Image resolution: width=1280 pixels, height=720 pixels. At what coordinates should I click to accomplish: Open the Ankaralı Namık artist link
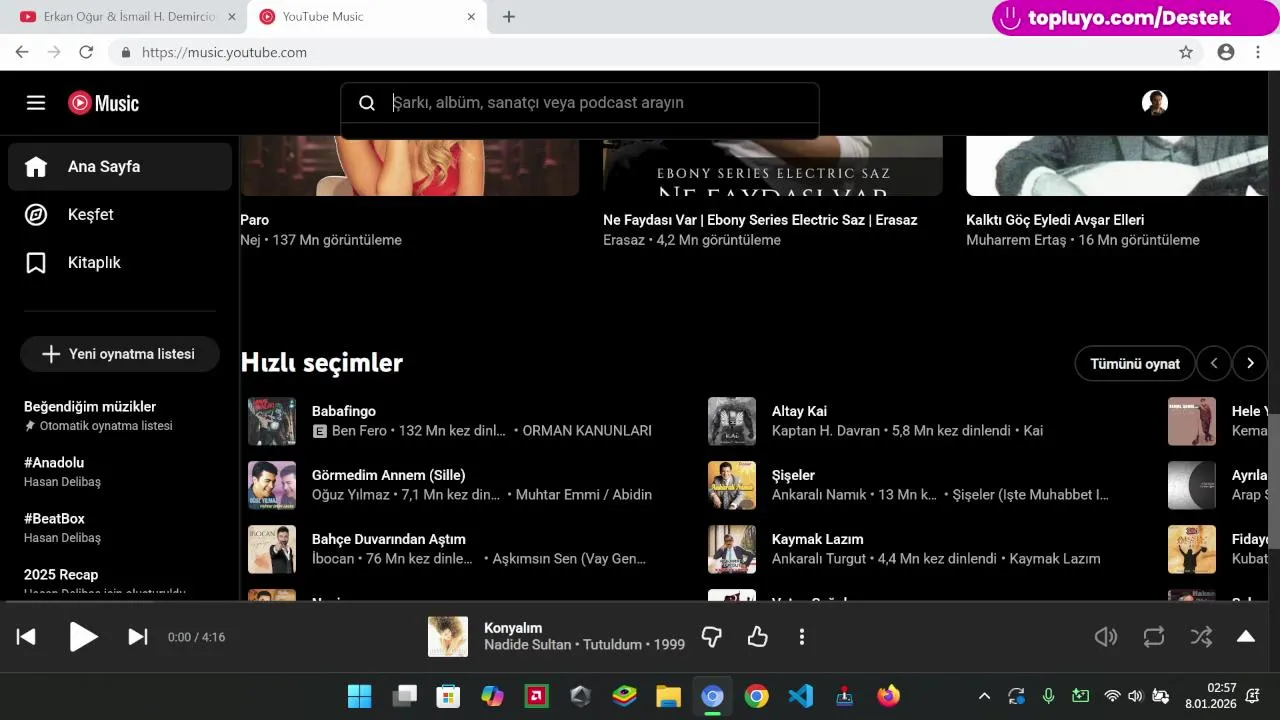point(819,495)
